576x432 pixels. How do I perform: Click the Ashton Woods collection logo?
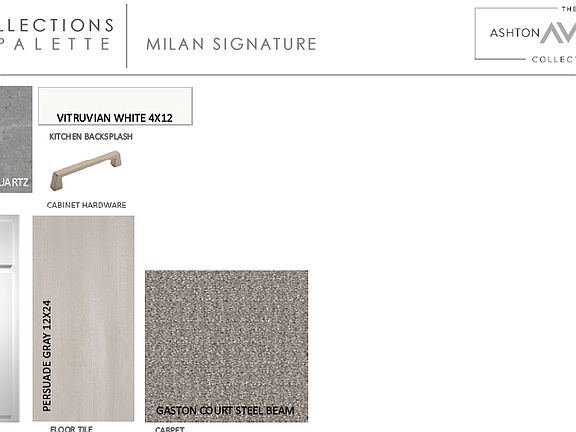click(525, 33)
